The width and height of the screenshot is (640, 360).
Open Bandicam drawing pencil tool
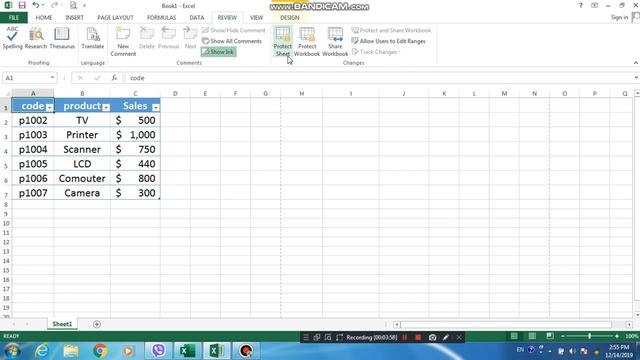point(446,337)
